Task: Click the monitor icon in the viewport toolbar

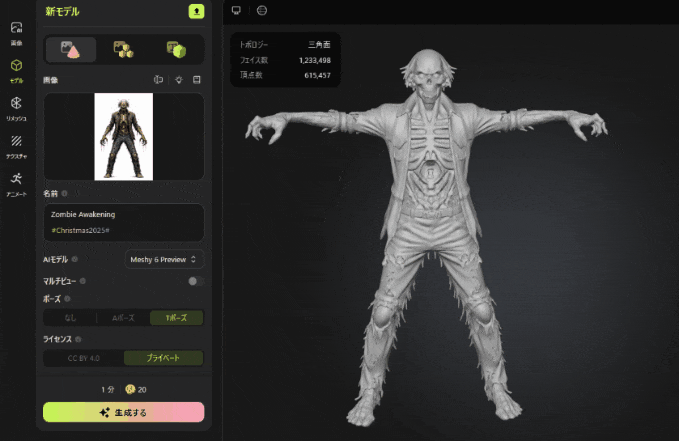Action: pos(236,11)
